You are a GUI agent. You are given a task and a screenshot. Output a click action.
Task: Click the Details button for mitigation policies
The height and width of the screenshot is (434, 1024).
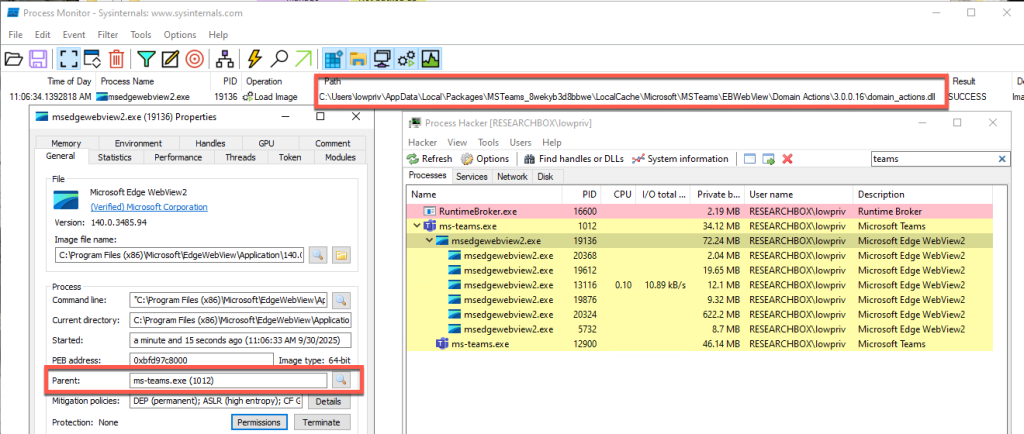click(x=329, y=401)
